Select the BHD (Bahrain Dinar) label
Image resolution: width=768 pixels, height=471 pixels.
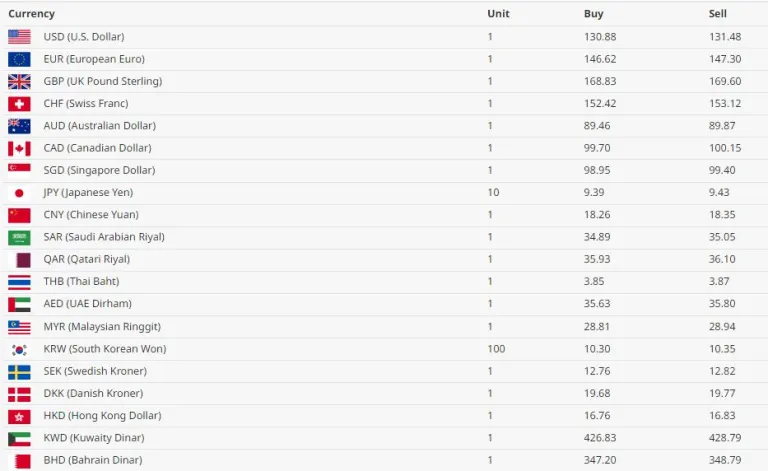point(92,460)
